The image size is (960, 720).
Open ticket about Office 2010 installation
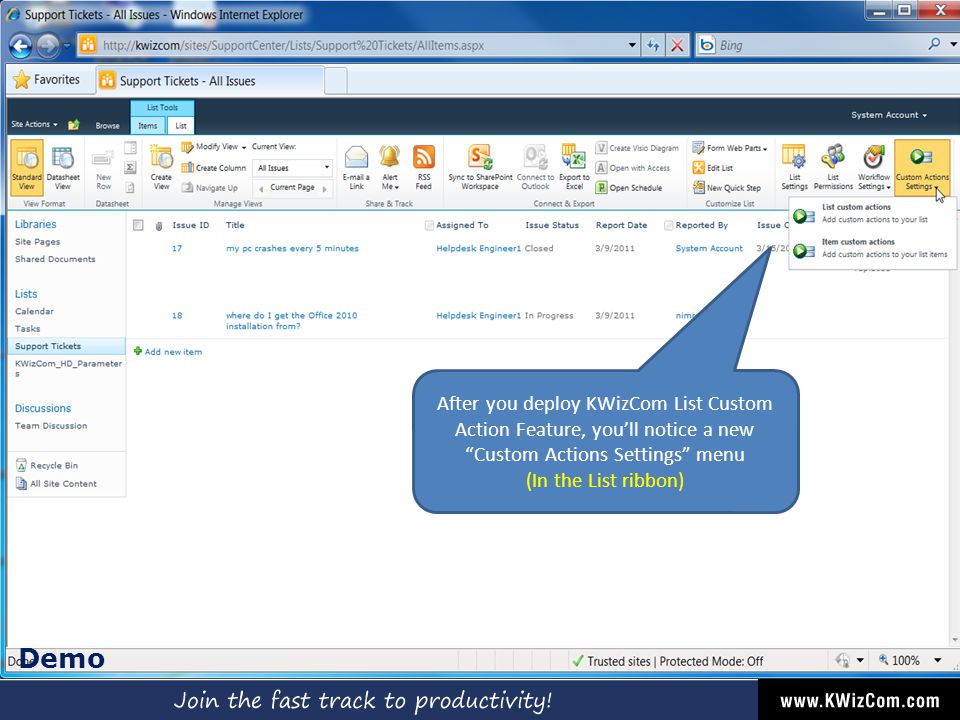(x=291, y=321)
